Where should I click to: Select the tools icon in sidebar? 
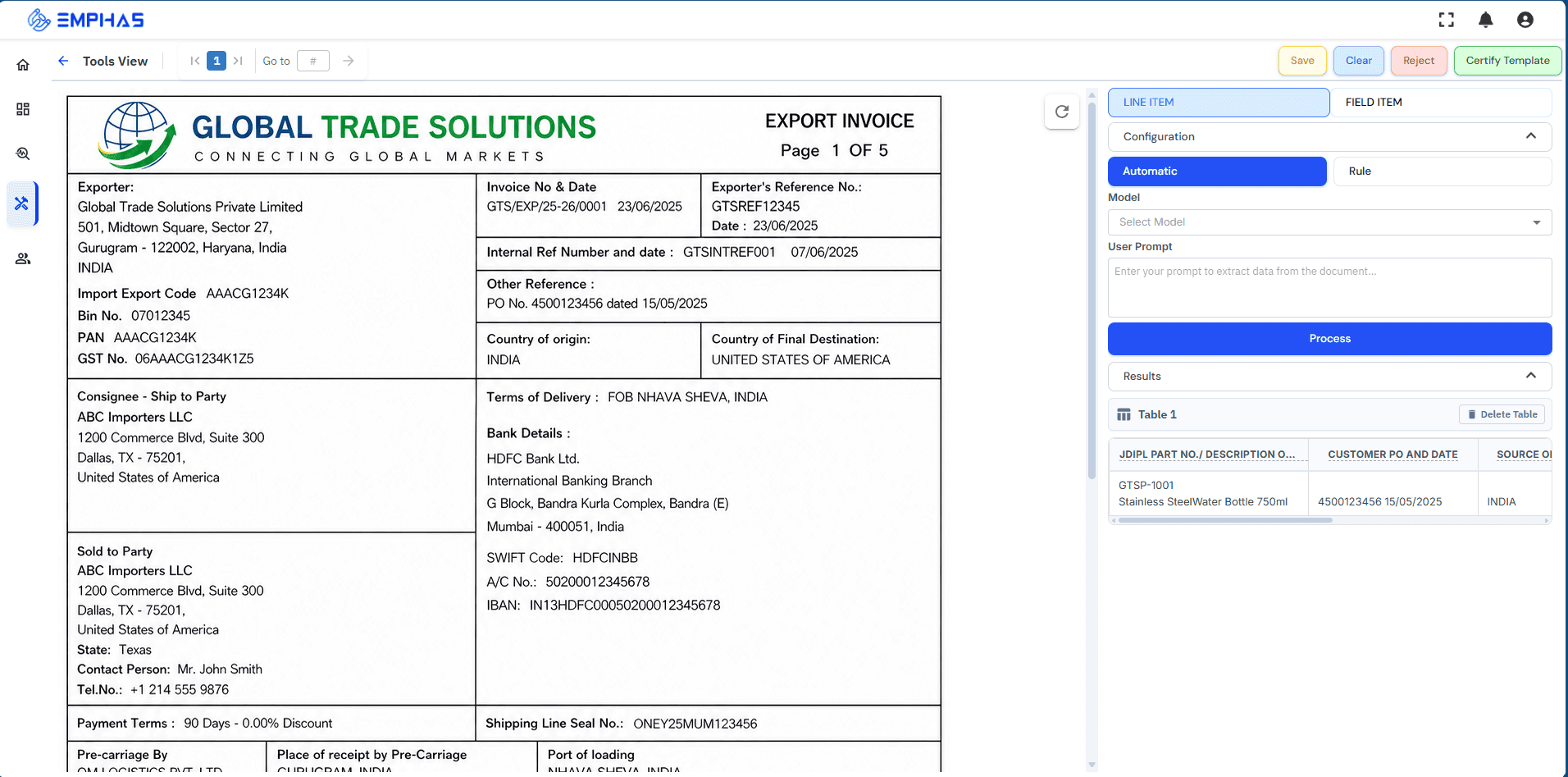pyautogui.click(x=21, y=203)
